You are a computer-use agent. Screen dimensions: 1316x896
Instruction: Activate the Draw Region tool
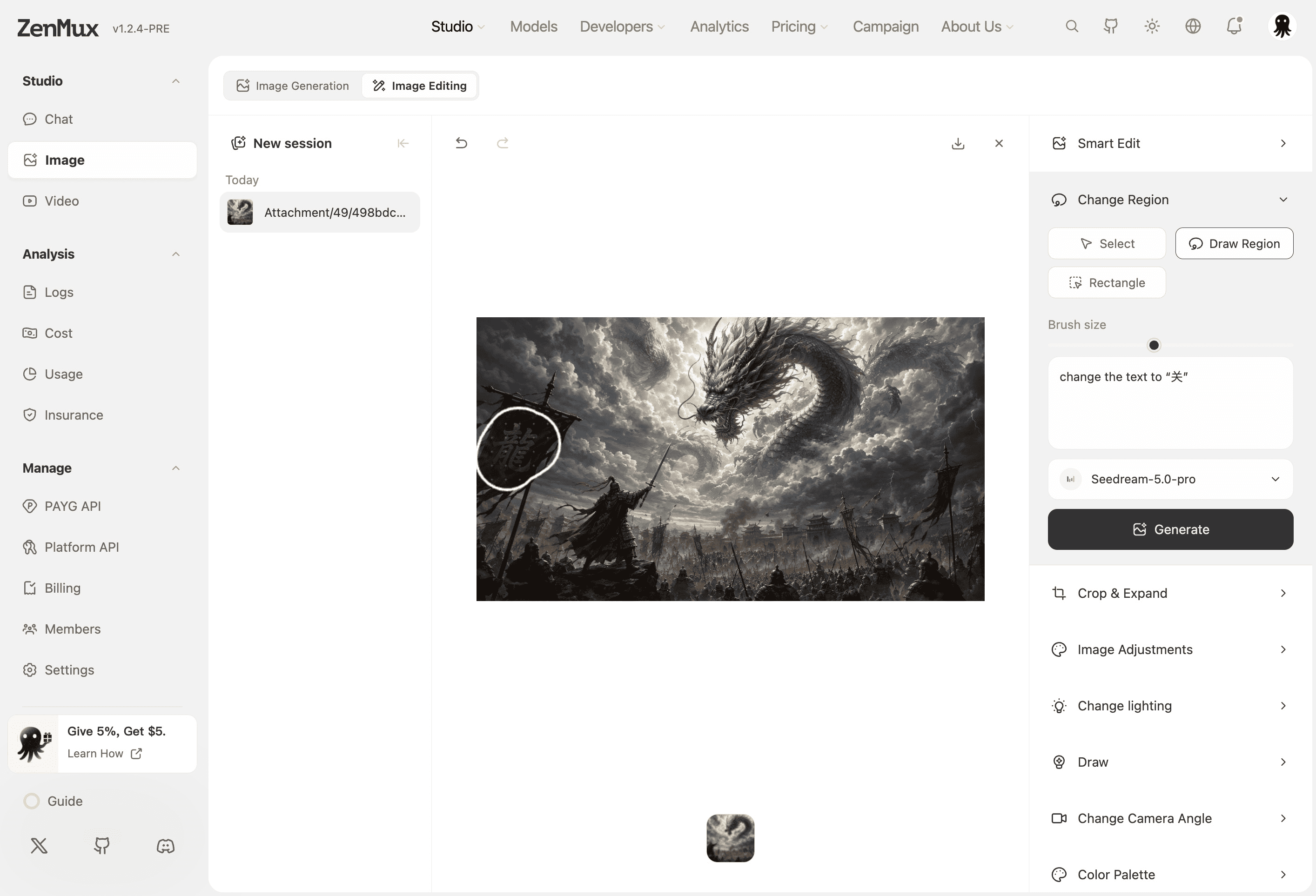1234,243
